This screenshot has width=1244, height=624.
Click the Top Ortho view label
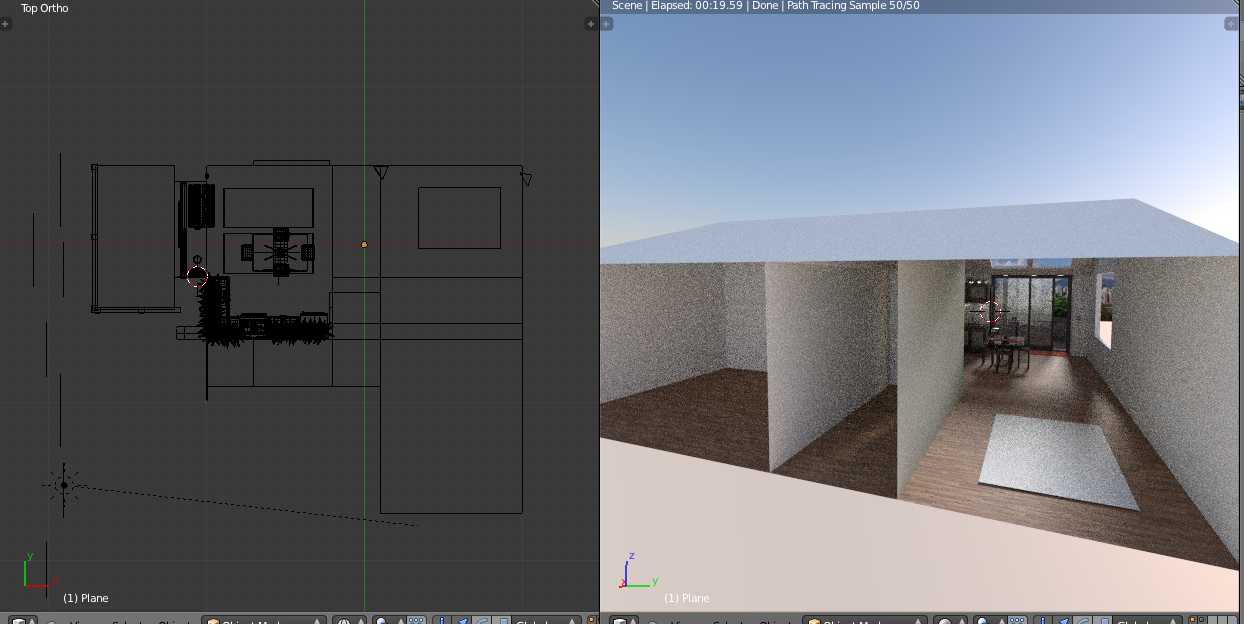[45, 8]
